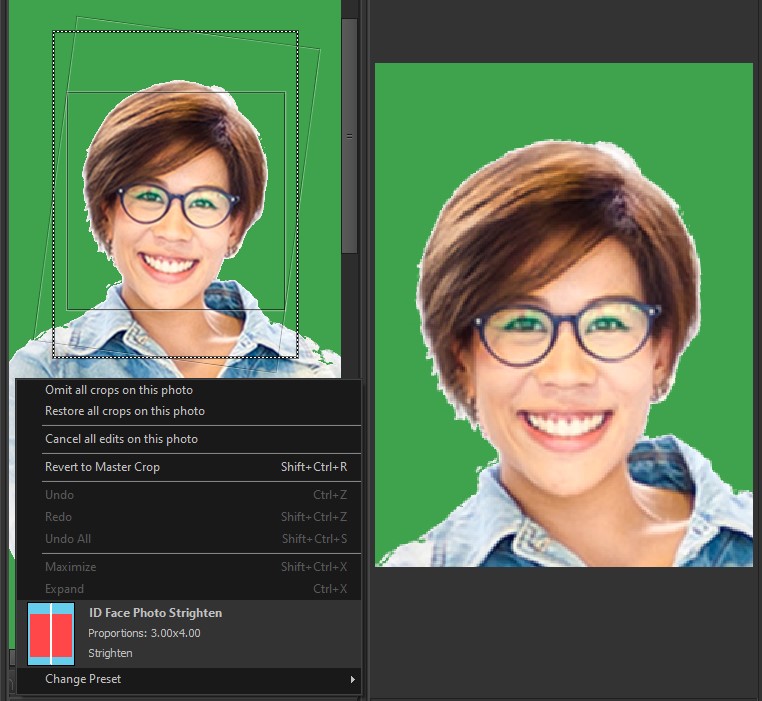This screenshot has width=762, height=701.
Task: Select Restore all crops on this photo
Action: click(125, 411)
